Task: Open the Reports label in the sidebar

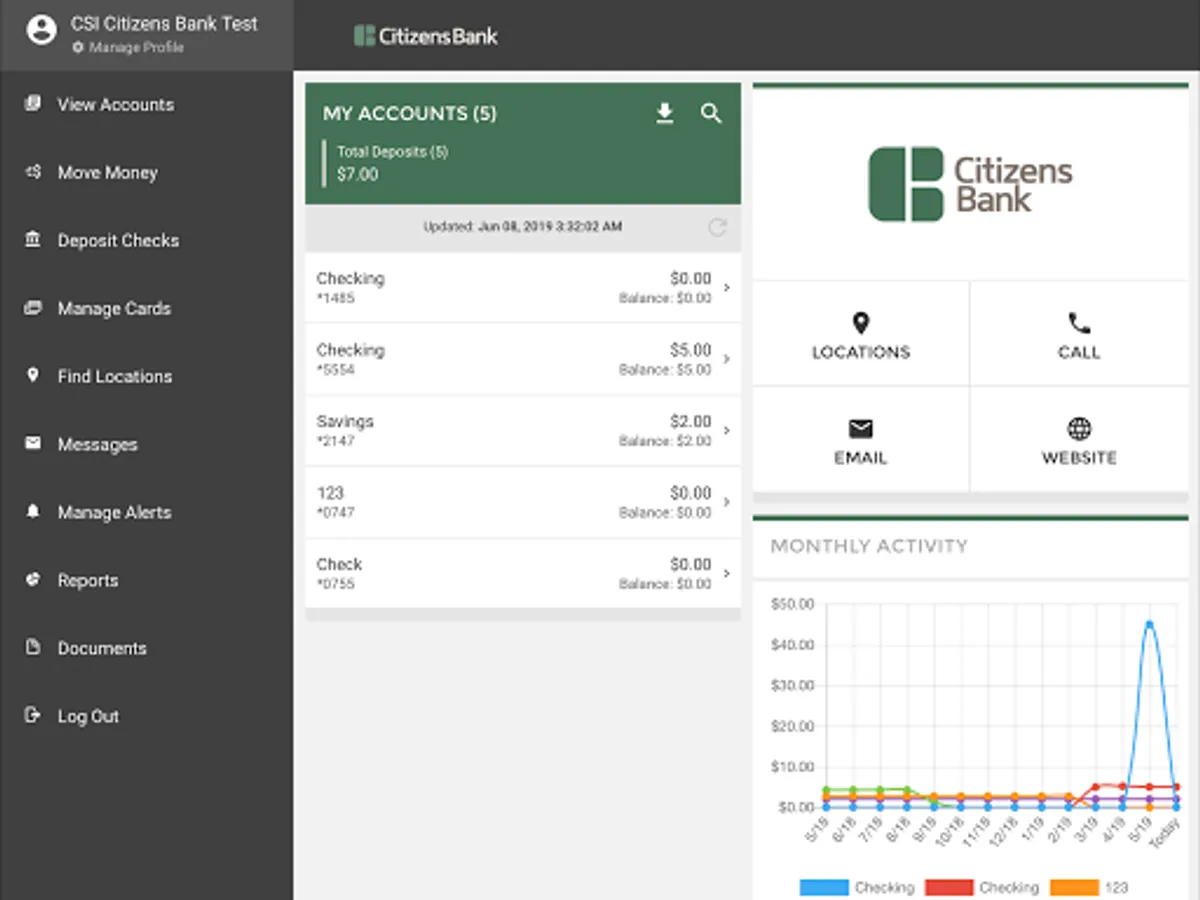Action: 87,580
